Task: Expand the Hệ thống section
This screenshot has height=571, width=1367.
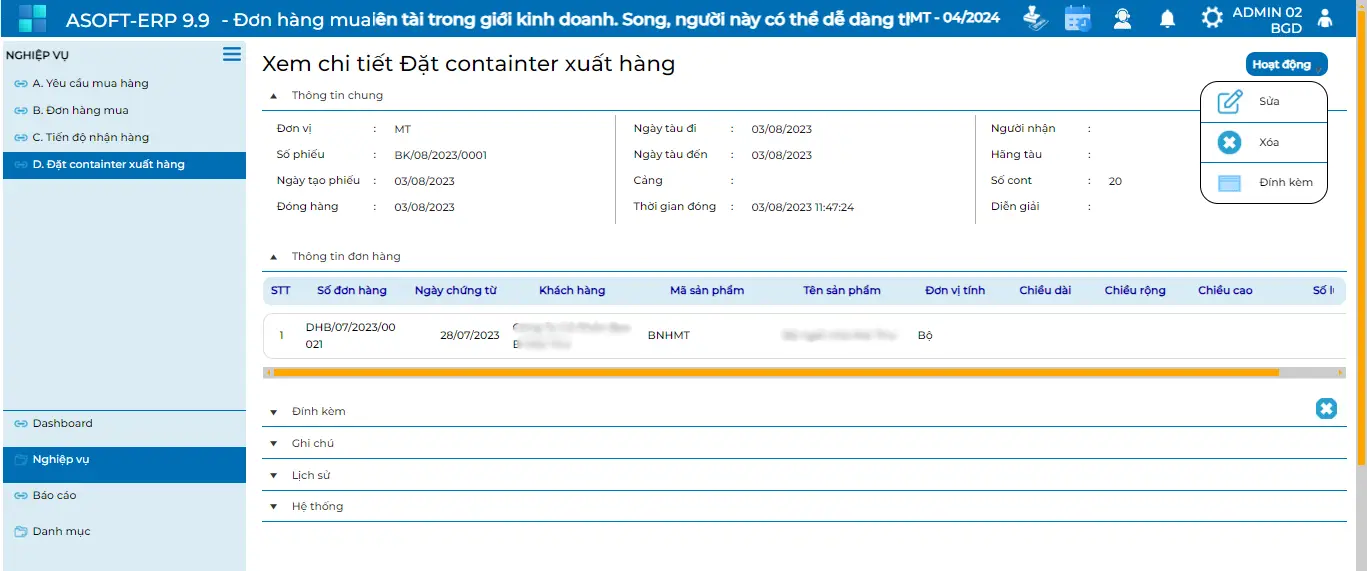Action: [x=274, y=507]
